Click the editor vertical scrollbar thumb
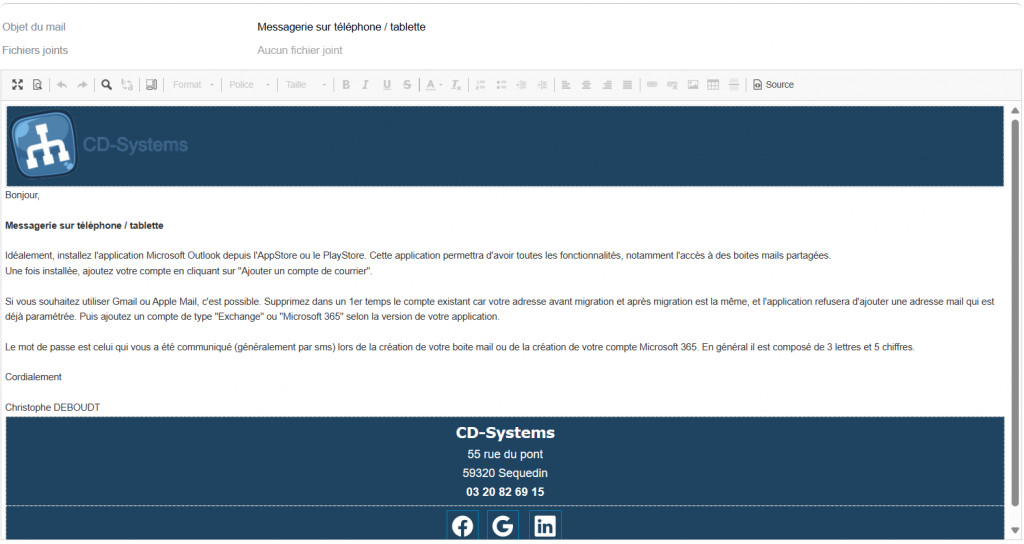The height and width of the screenshot is (544, 1024). [x=1015, y=312]
